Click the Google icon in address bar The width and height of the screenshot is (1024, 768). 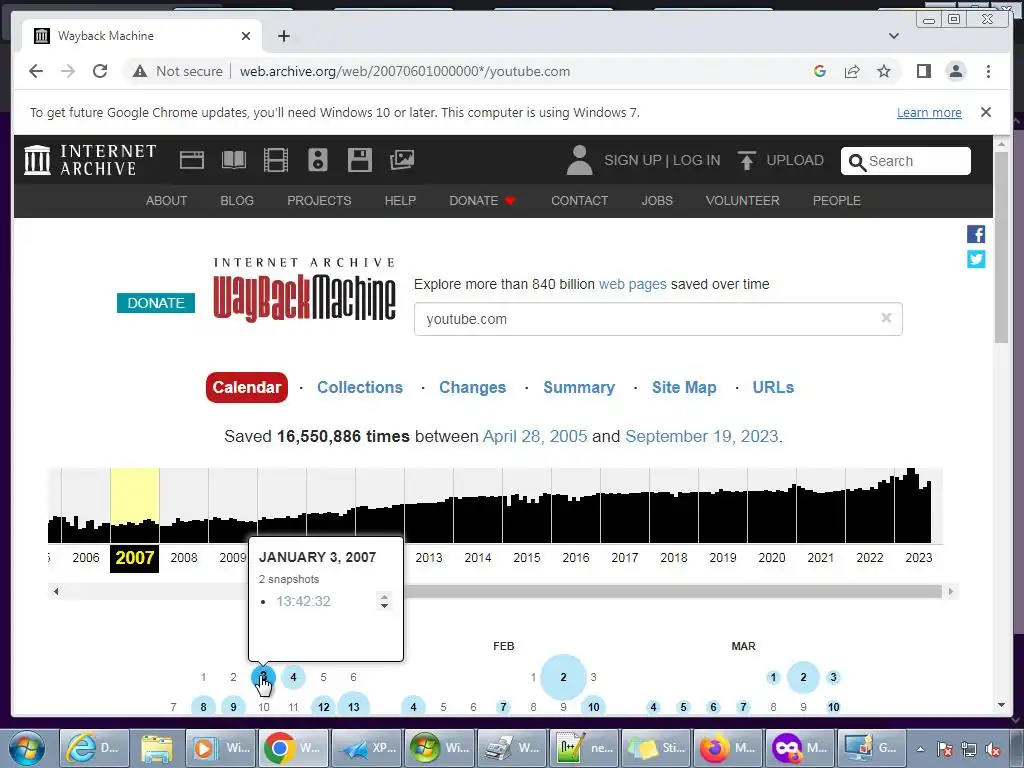click(820, 71)
